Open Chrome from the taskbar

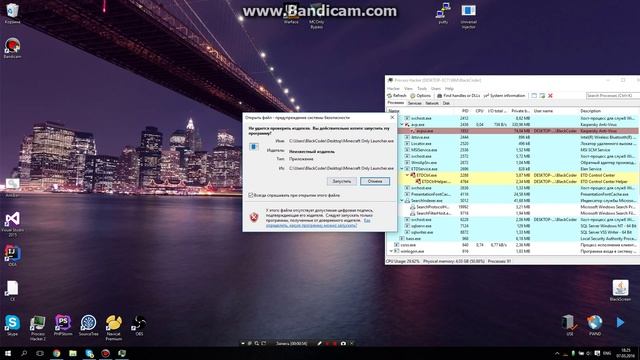pos(56,353)
